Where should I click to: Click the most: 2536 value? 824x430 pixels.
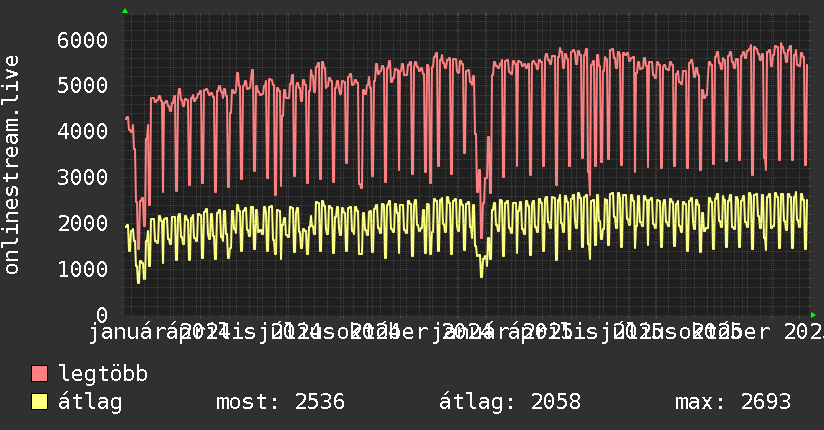280,402
